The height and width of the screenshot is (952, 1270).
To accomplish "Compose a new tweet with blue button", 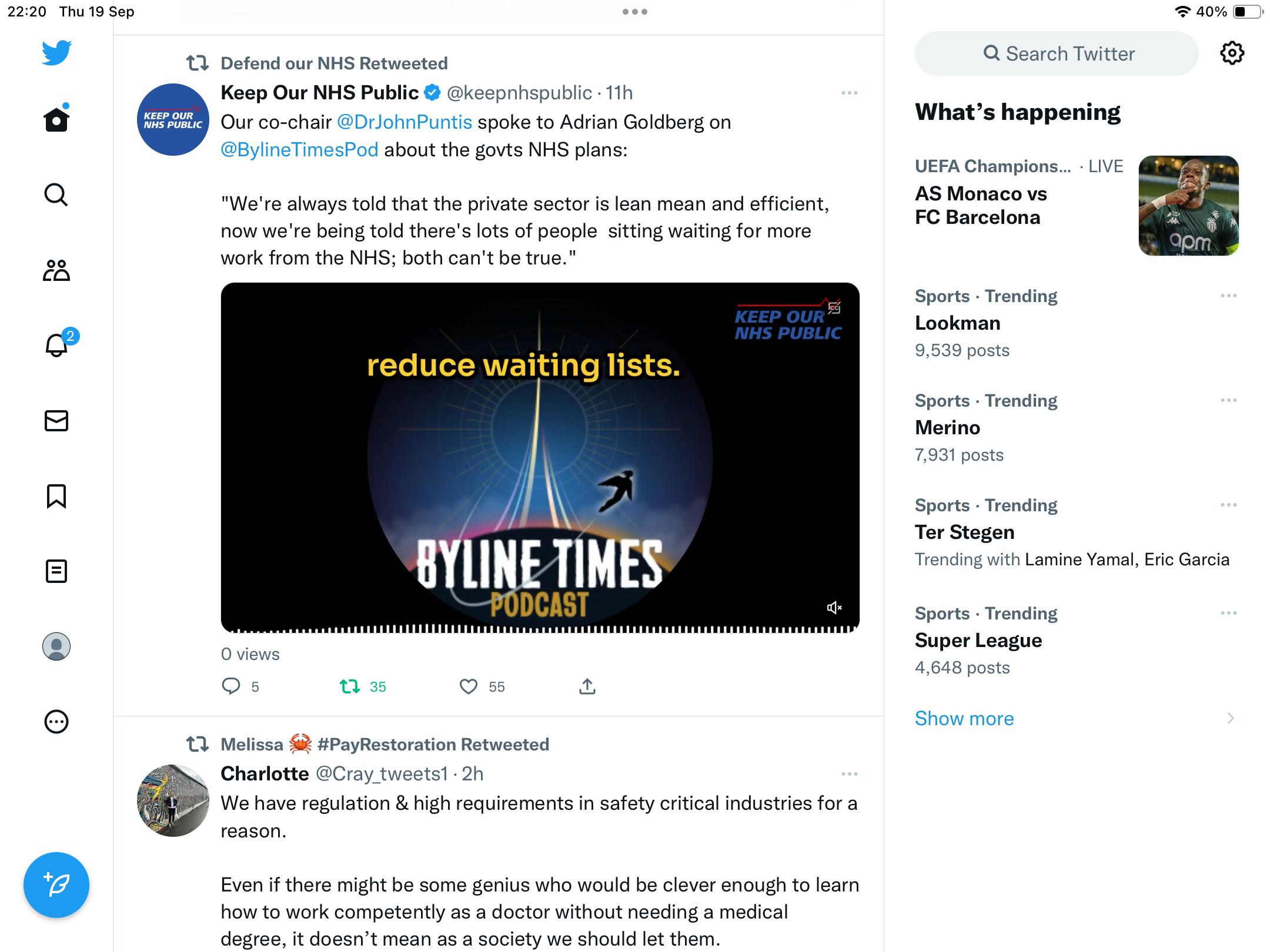I will [x=56, y=885].
